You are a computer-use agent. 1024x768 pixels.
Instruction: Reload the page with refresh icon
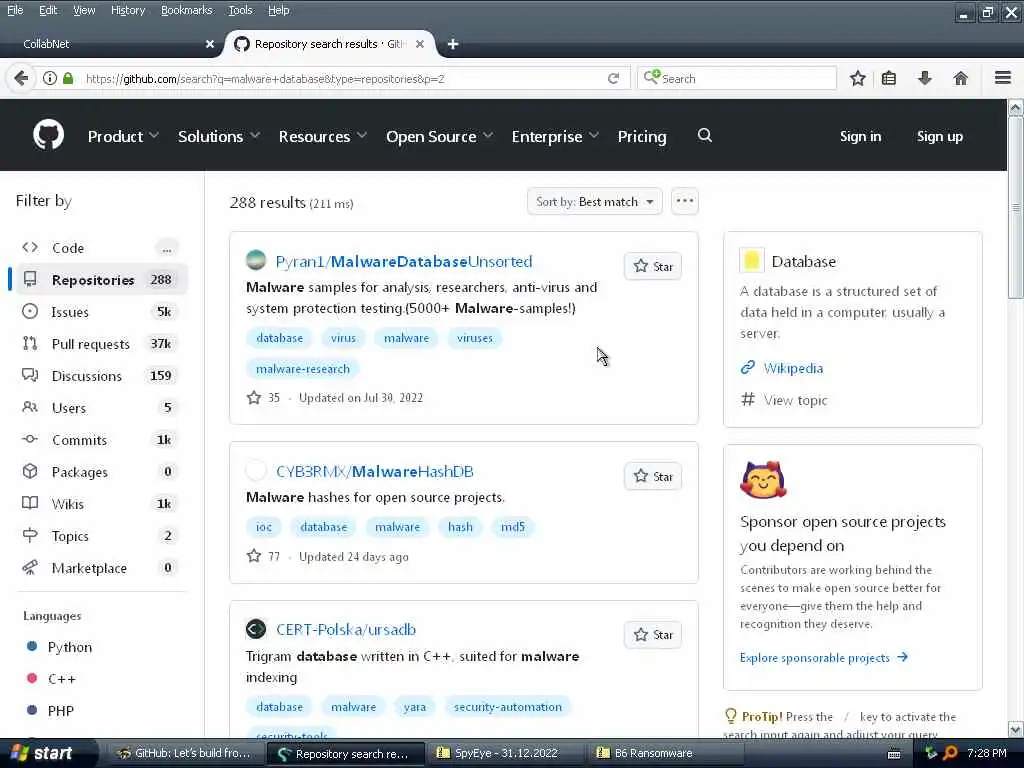click(613, 78)
